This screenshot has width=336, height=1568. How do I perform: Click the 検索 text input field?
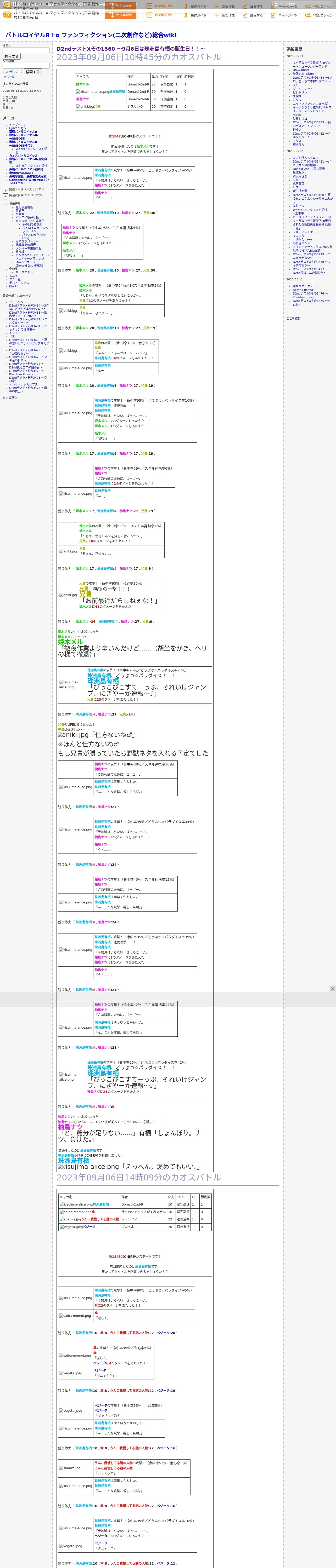[26, 50]
